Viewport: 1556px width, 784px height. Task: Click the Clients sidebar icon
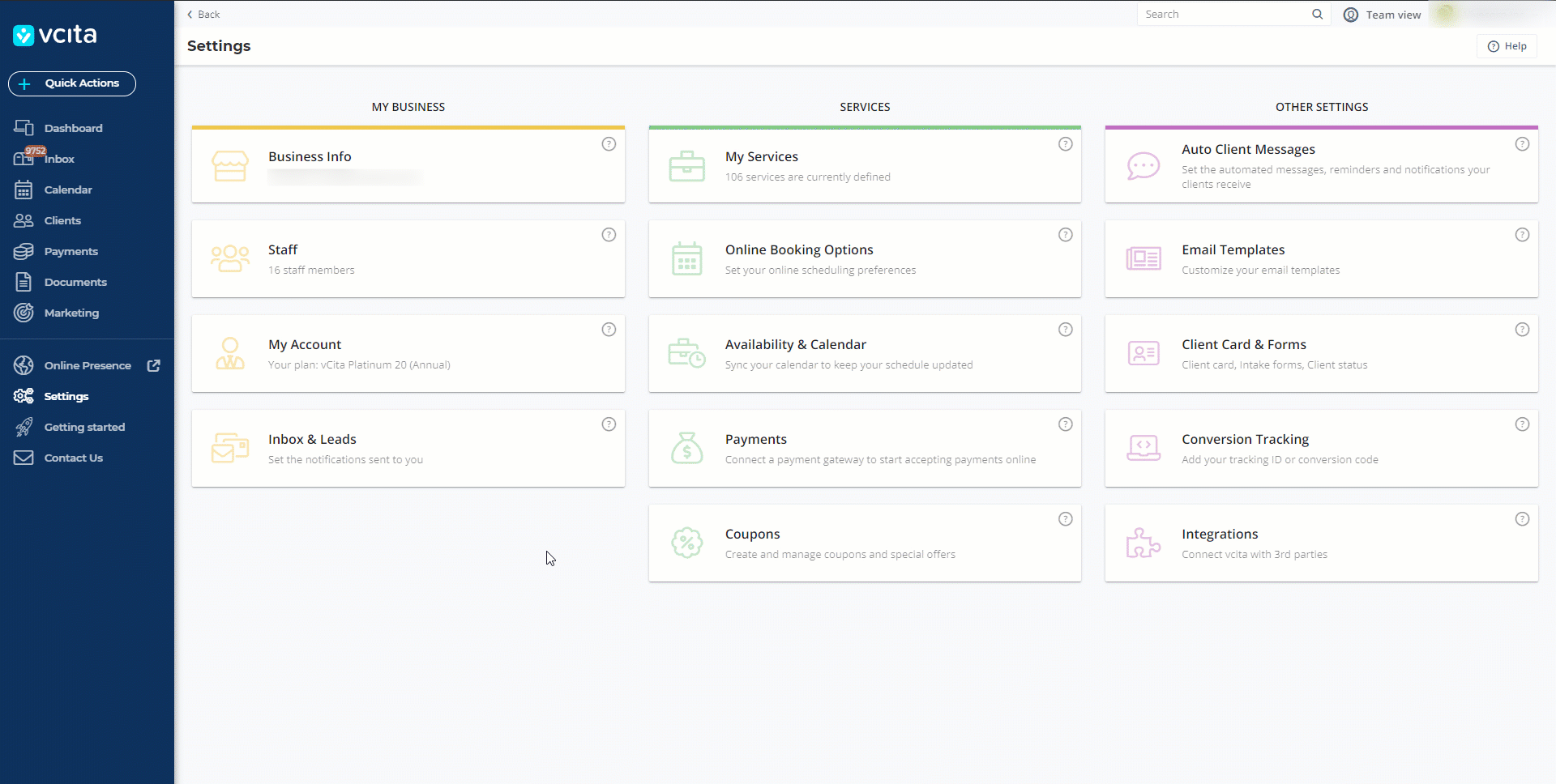point(24,220)
